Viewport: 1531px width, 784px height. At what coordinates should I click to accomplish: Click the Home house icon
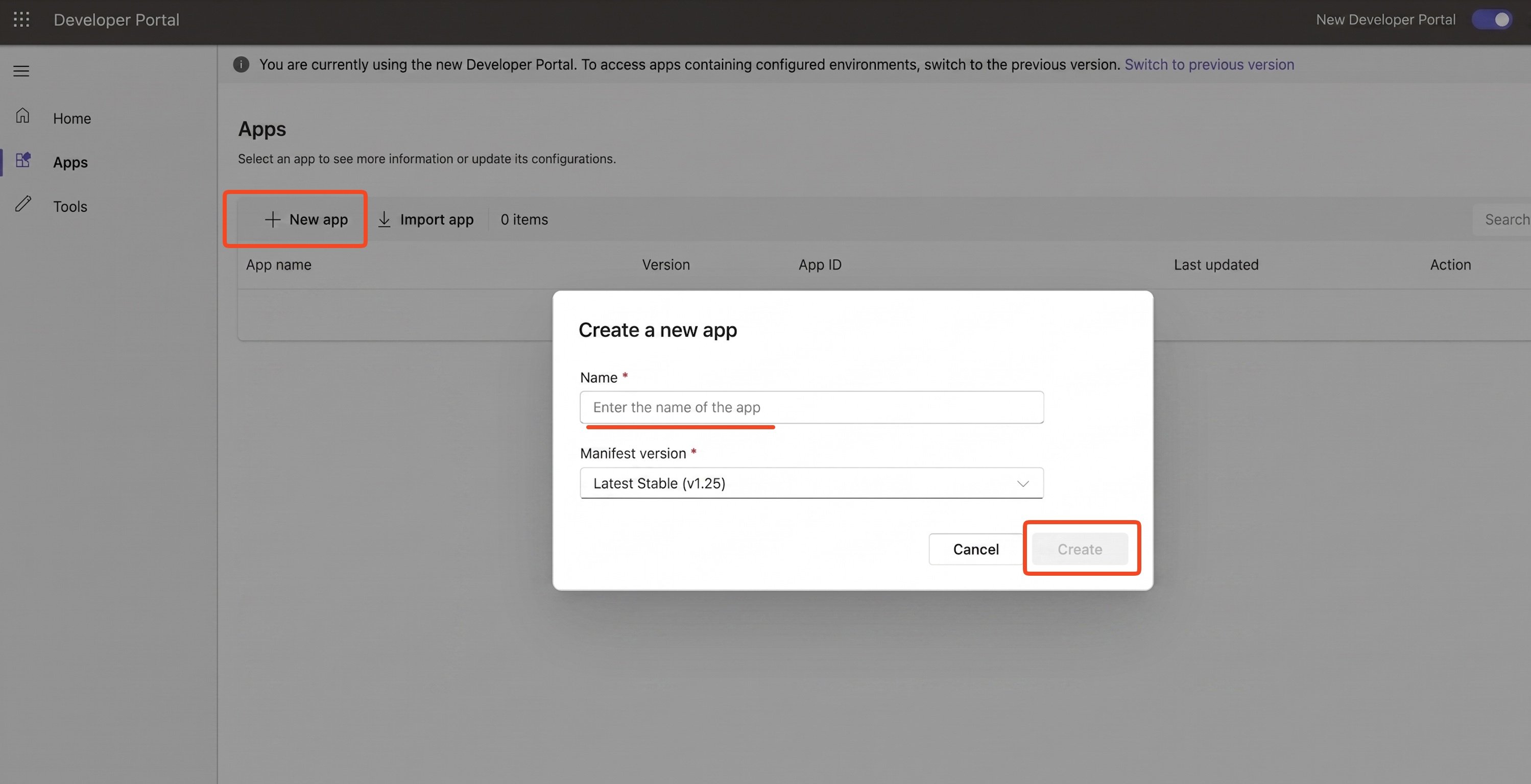(22, 115)
